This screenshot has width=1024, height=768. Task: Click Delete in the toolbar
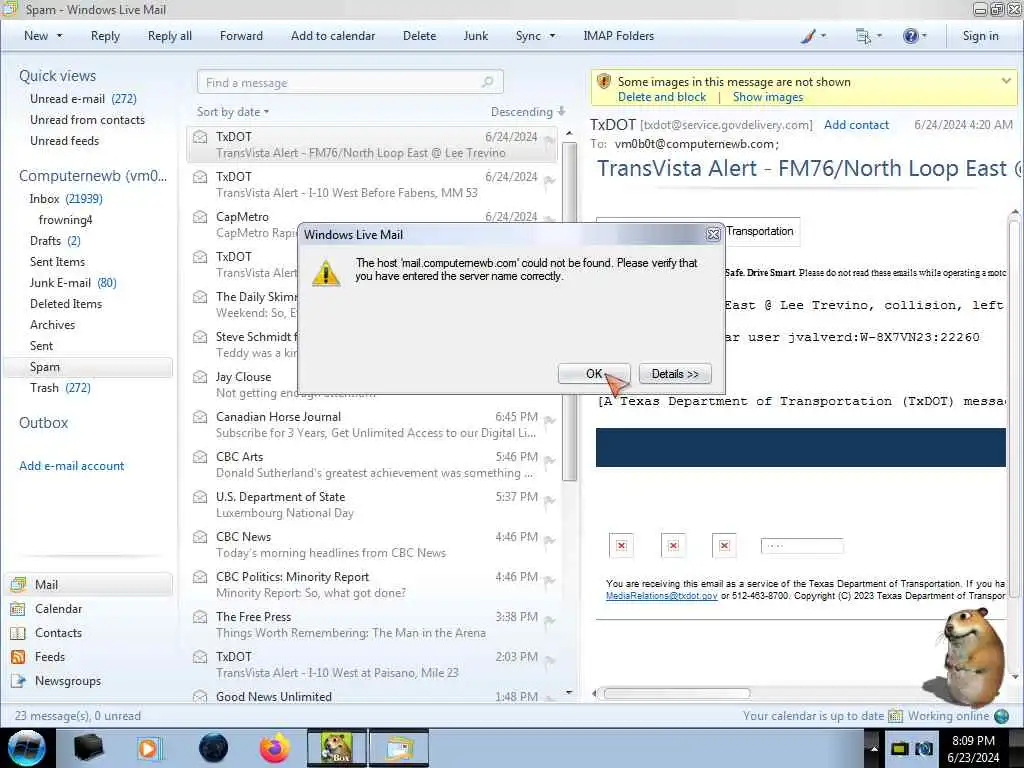[419, 36]
